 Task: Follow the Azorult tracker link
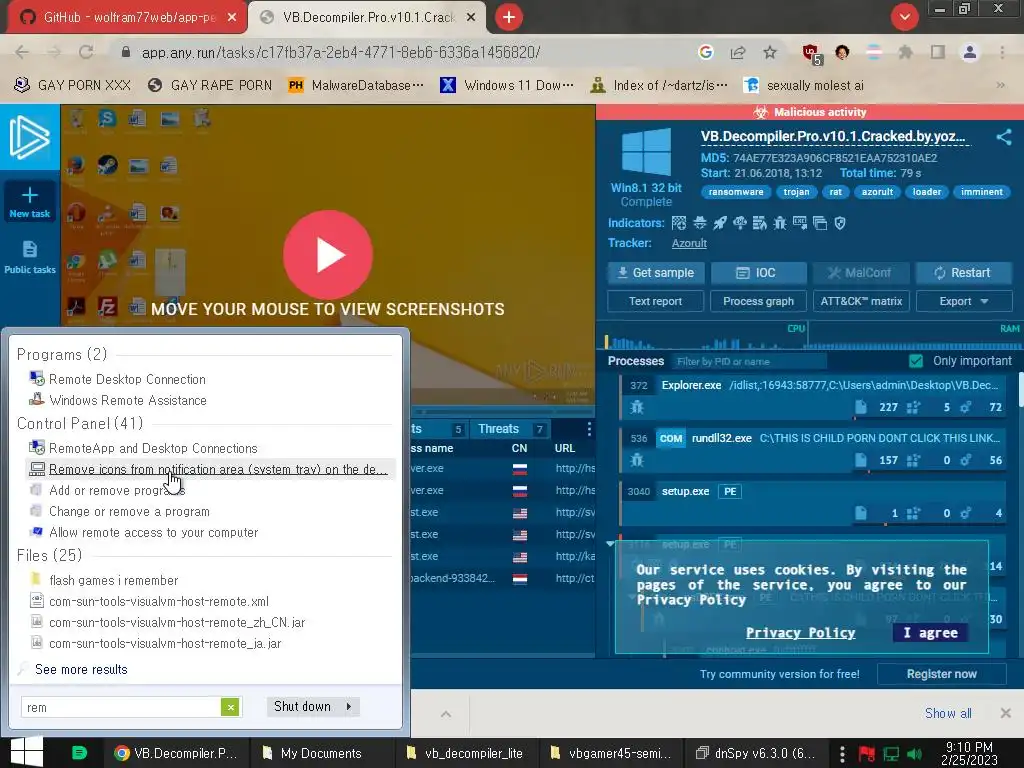(689, 243)
